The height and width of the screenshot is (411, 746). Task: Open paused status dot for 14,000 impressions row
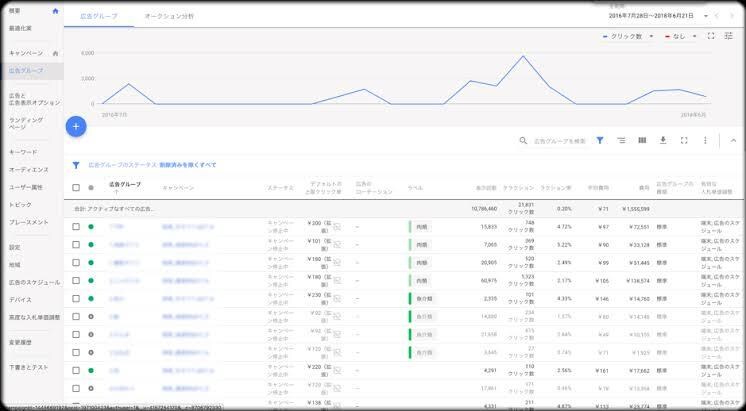coord(91,316)
